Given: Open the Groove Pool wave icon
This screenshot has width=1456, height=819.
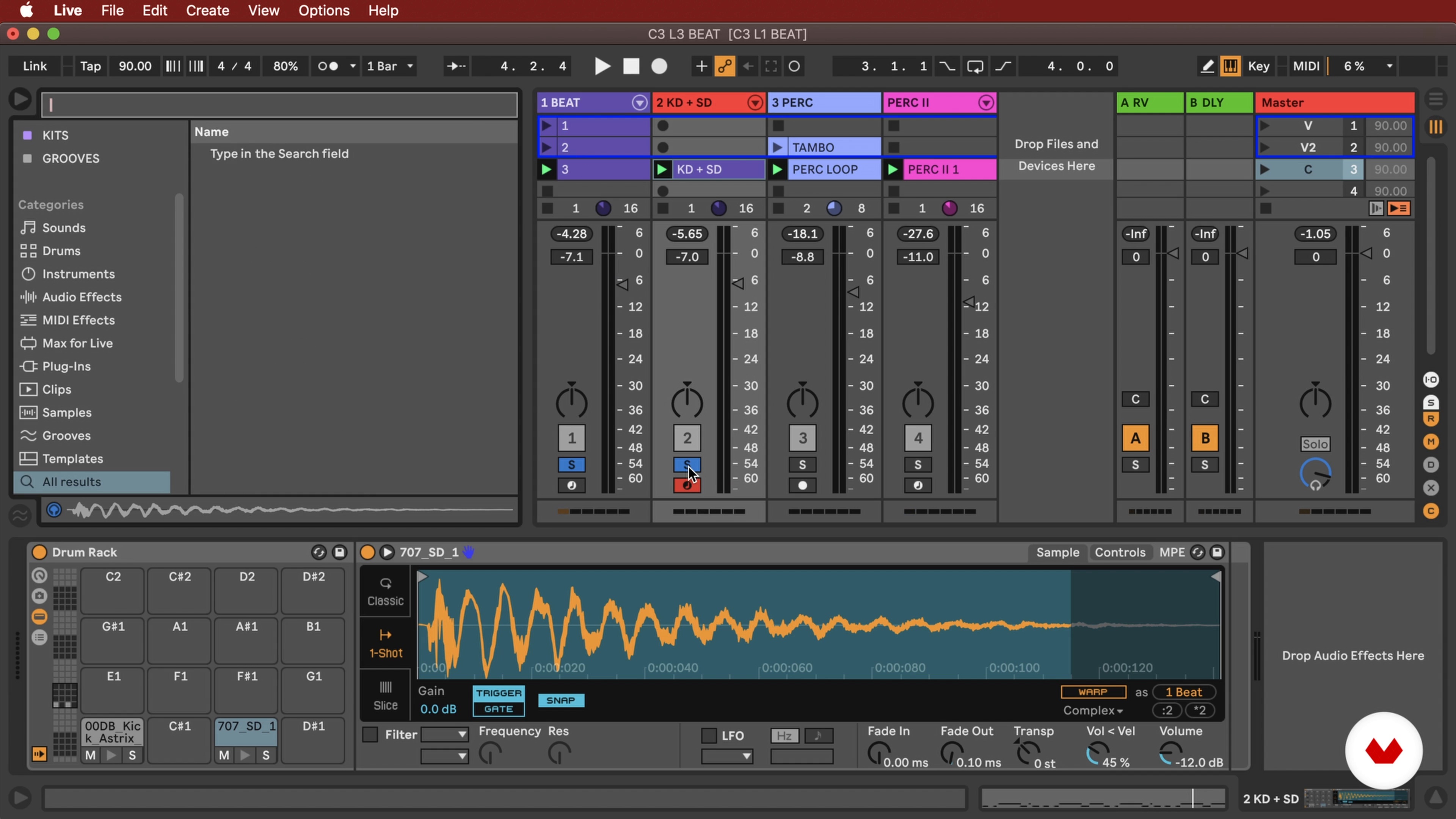Looking at the screenshot, I should coord(20,515).
